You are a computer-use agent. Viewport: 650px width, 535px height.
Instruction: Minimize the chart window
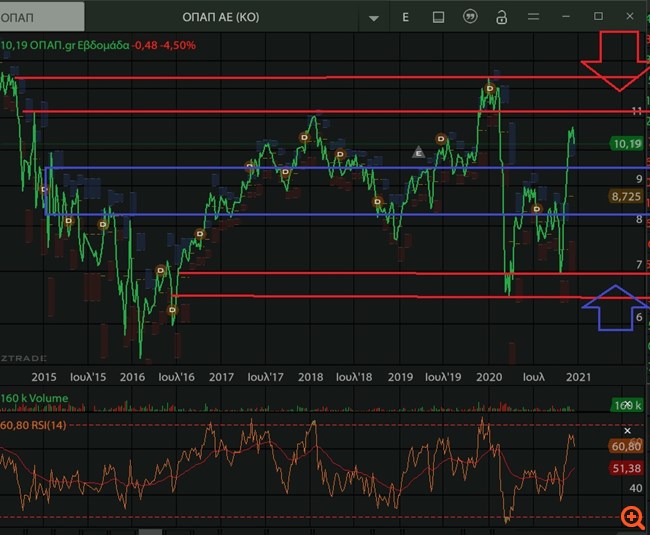click(566, 17)
